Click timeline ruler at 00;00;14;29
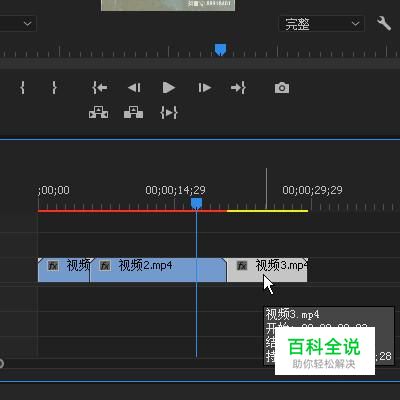This screenshot has height=400, width=400. [x=175, y=190]
